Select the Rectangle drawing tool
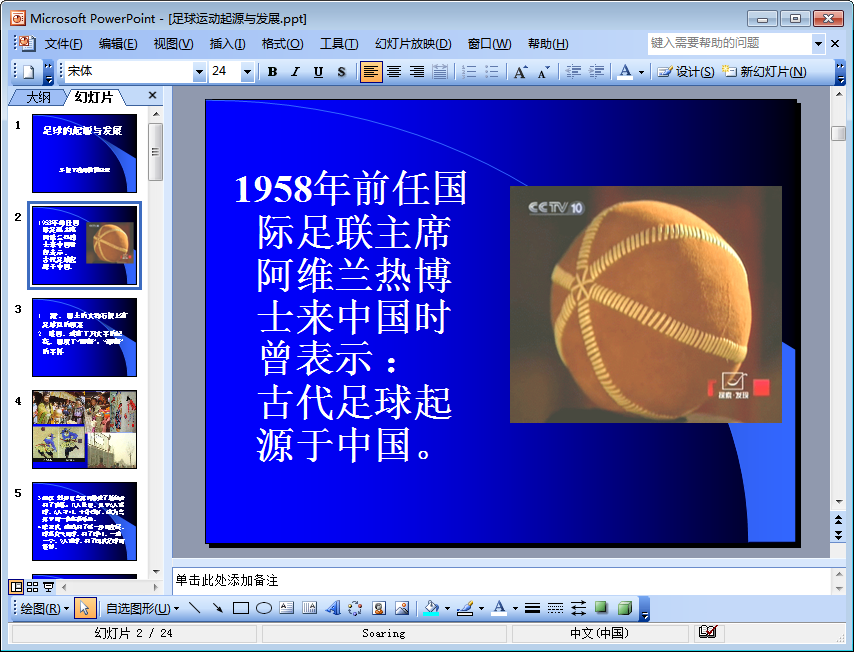 [x=241, y=608]
